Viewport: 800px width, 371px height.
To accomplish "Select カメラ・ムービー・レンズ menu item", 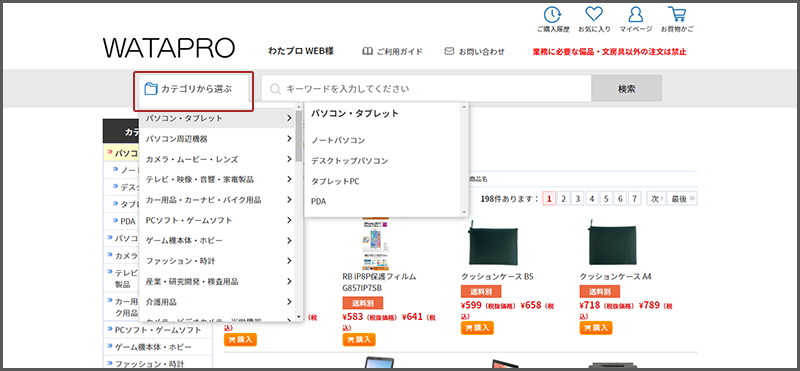I will 192,159.
